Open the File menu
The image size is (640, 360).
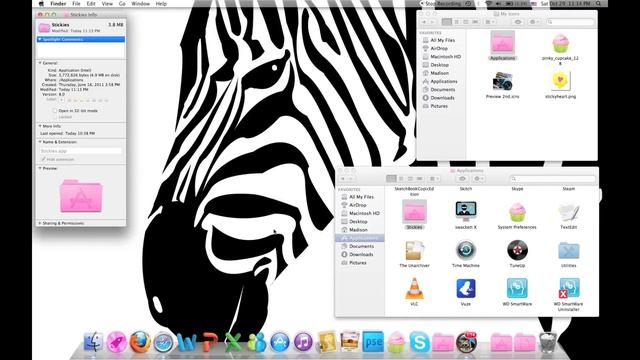[76, 3]
